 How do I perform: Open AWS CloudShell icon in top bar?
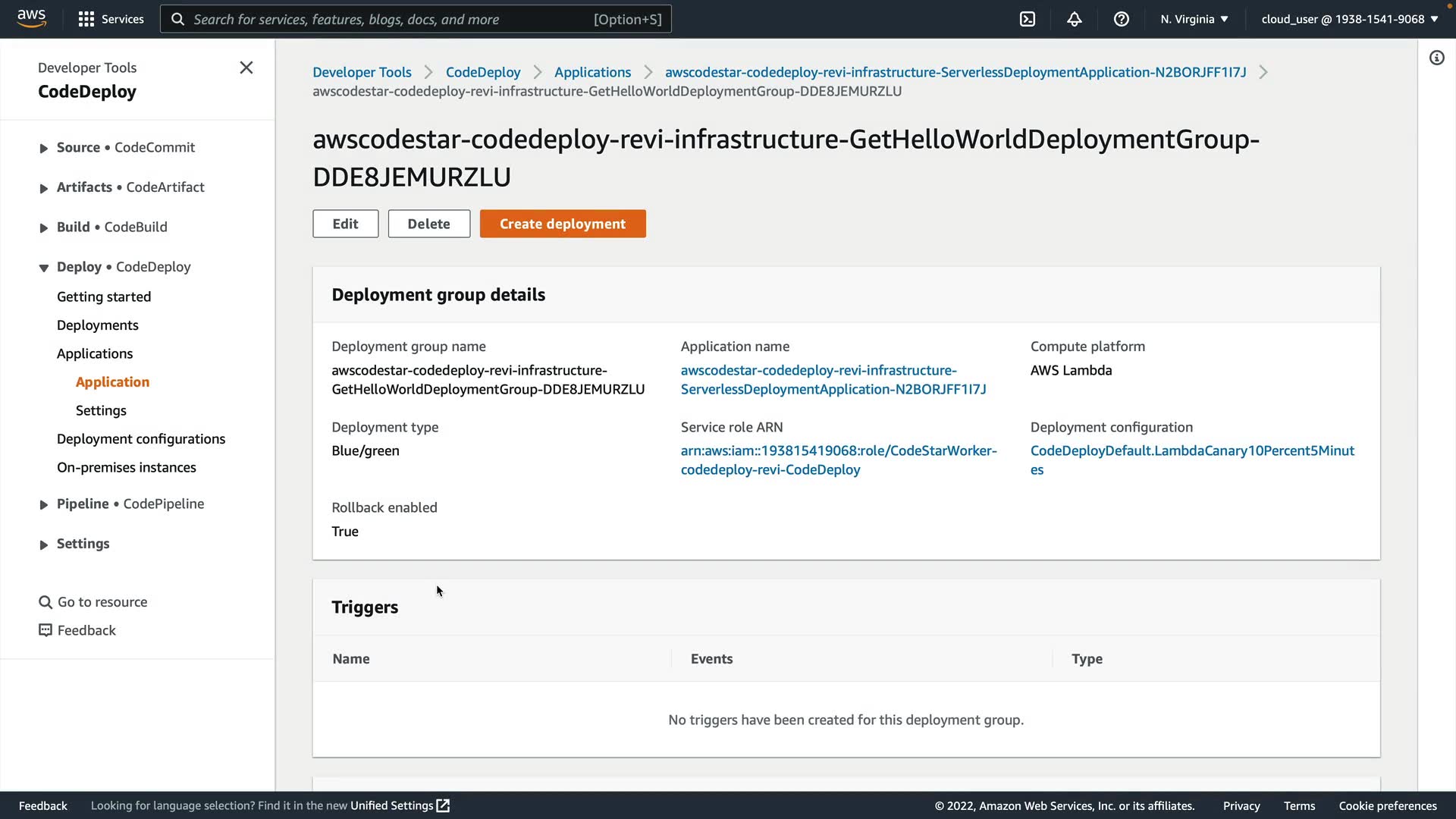click(x=1028, y=19)
